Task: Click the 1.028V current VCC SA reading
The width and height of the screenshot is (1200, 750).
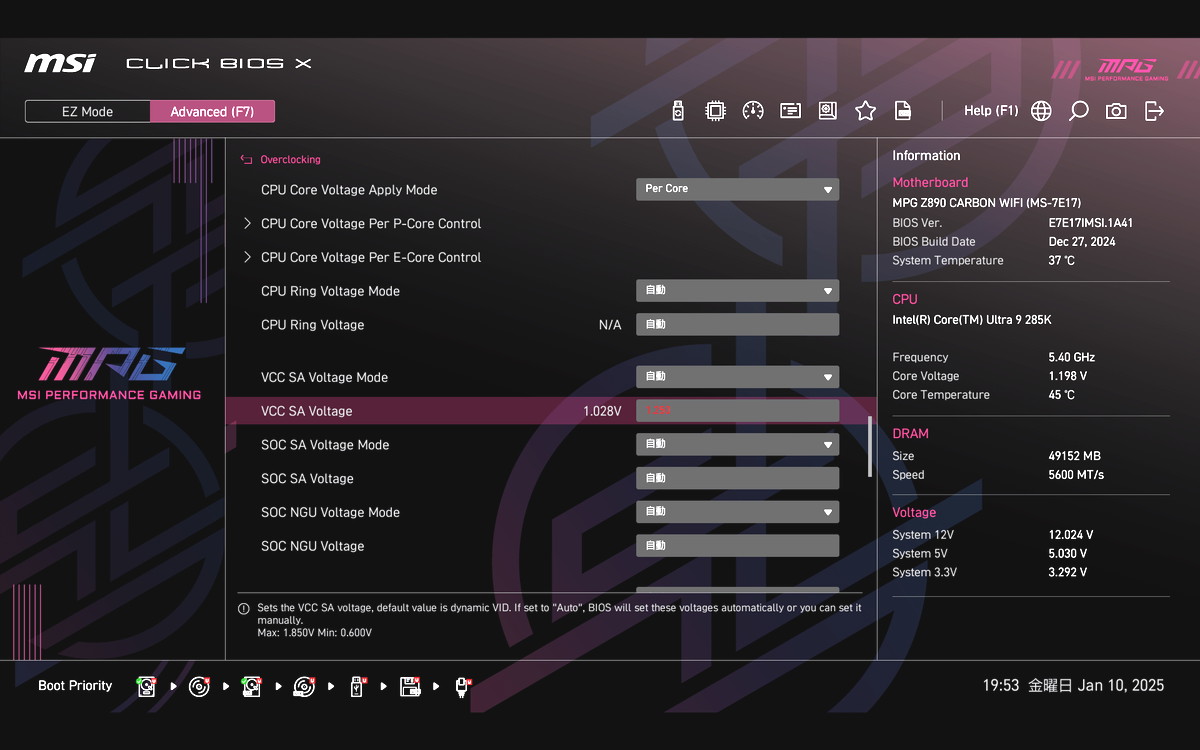Action: tap(602, 411)
